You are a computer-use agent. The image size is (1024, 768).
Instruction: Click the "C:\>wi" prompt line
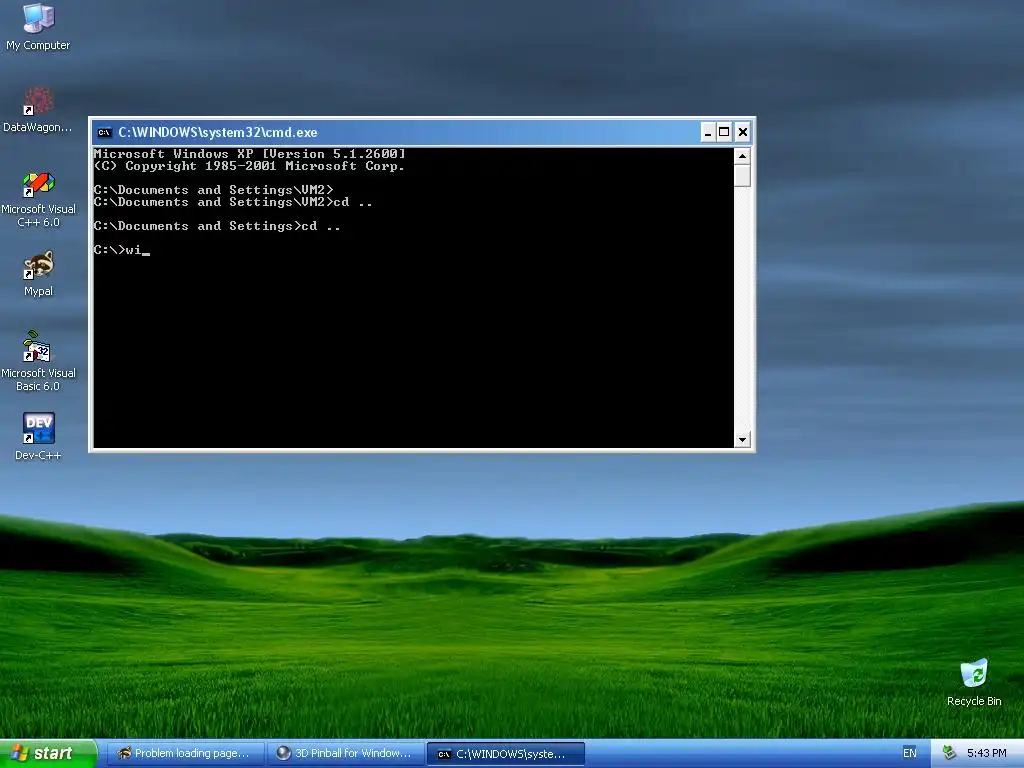[x=121, y=250]
